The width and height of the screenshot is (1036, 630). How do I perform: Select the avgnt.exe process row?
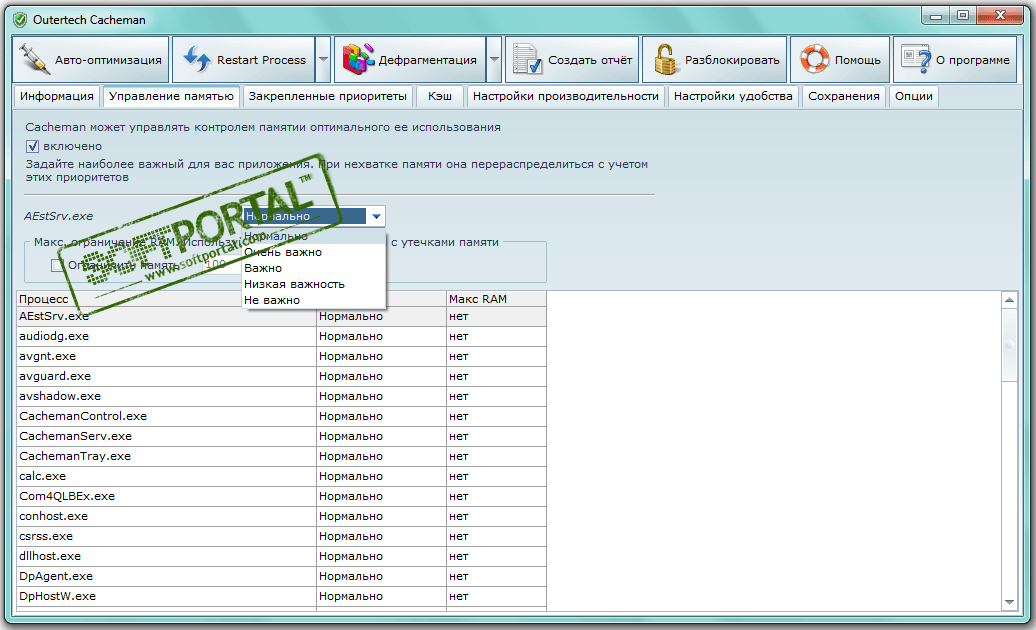coord(281,356)
